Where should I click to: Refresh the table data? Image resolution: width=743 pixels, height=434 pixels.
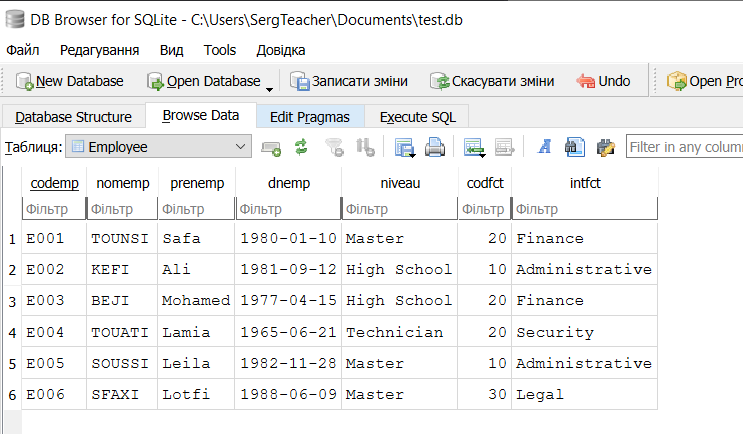[x=300, y=148]
